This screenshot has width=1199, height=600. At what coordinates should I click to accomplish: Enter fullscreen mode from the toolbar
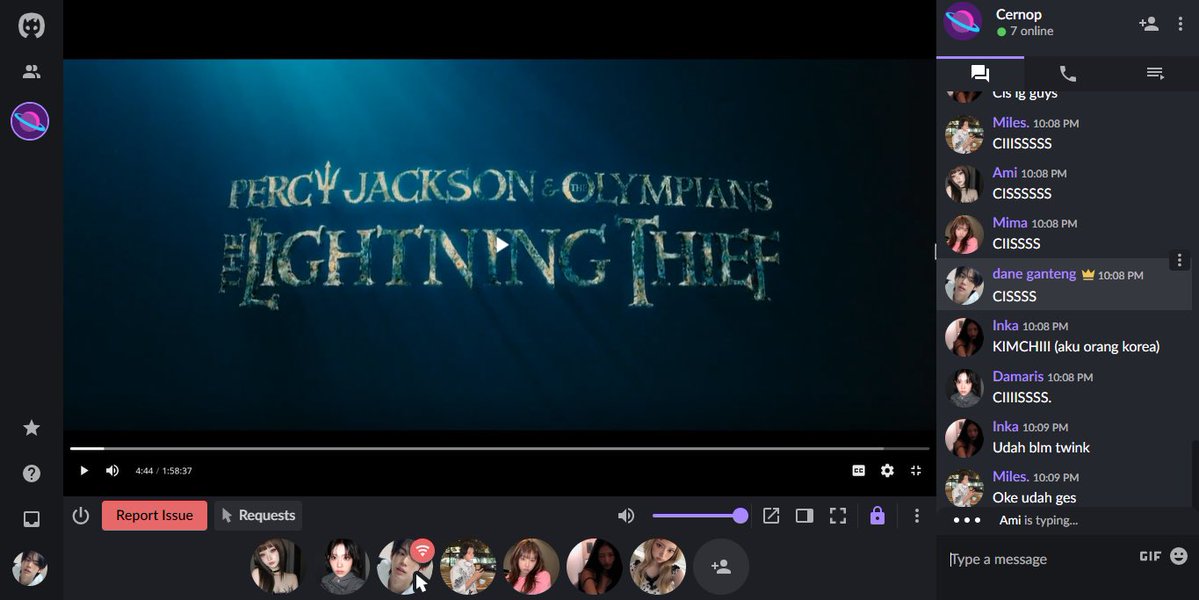[x=838, y=516]
